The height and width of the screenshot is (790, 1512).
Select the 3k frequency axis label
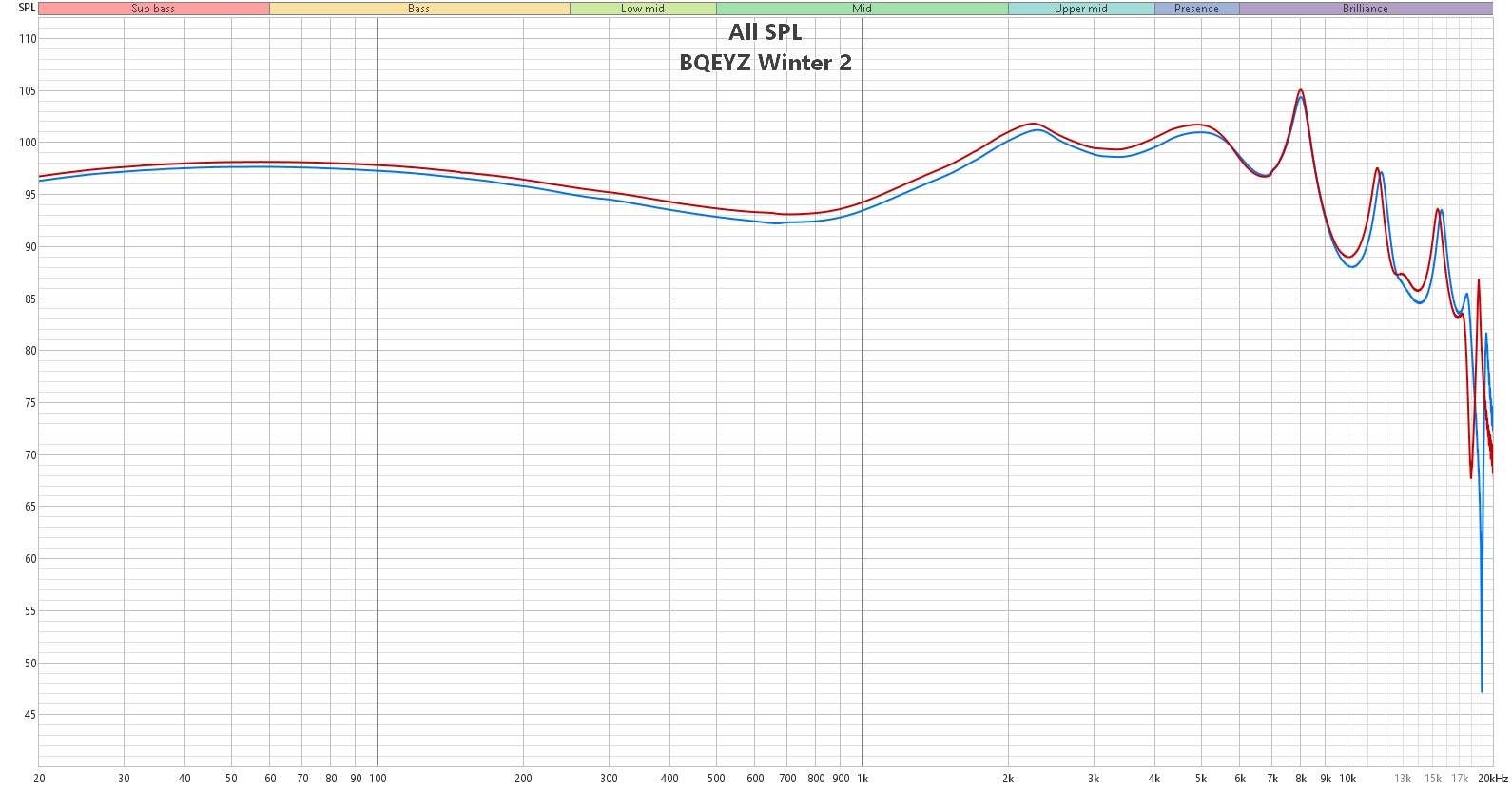click(x=1094, y=779)
